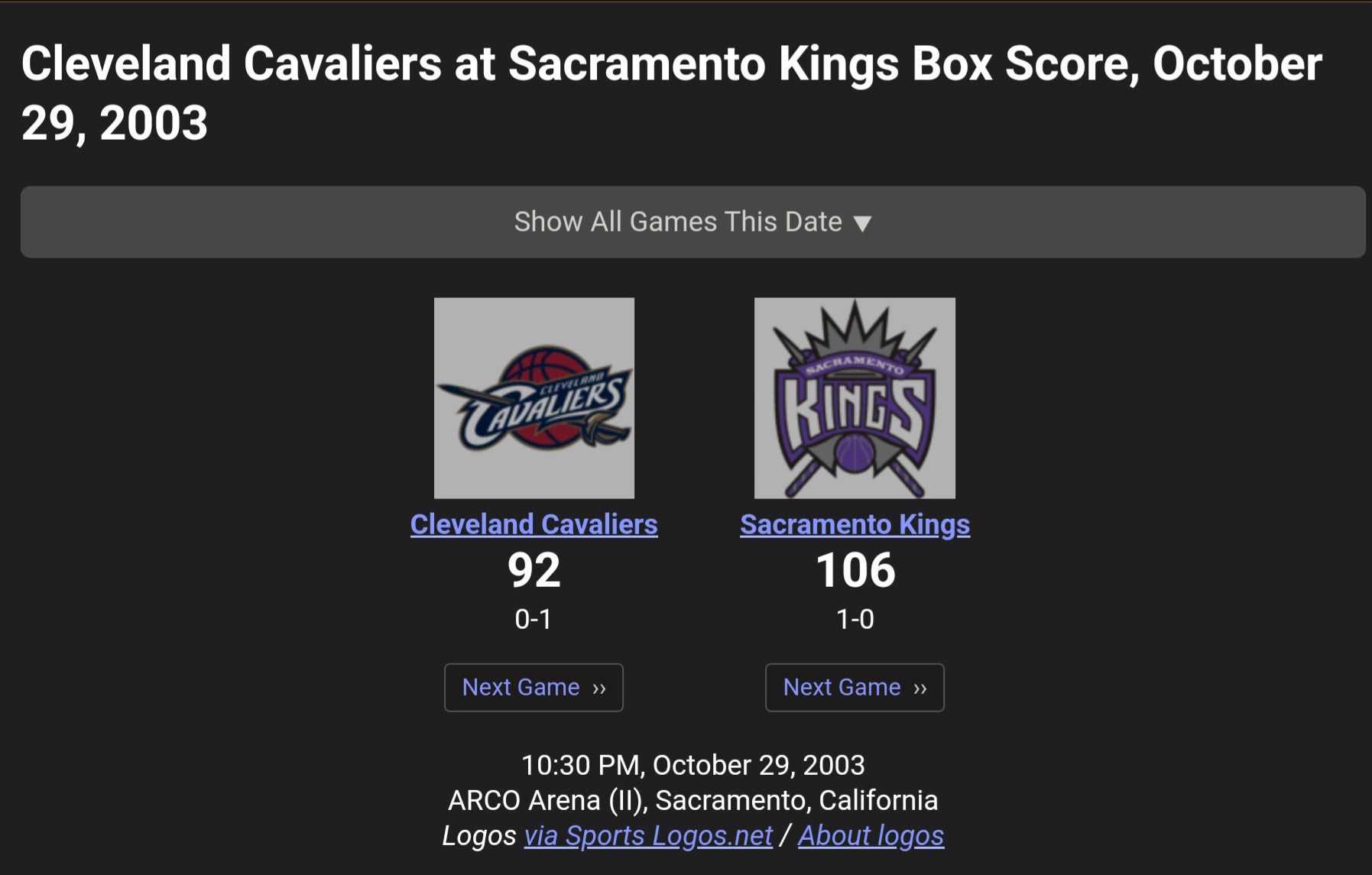Open the Sacramento Kings team link
This screenshot has width=1372, height=875.
855,524
